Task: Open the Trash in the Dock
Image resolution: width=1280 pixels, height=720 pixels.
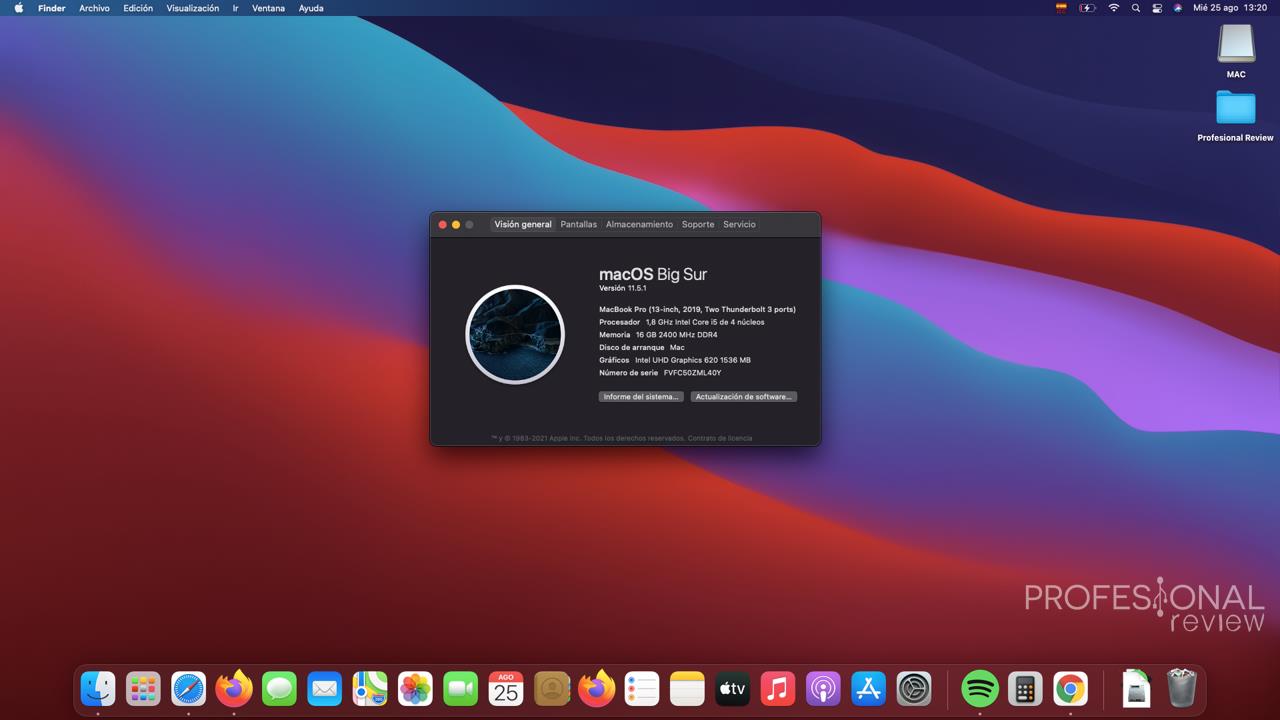Action: (x=1182, y=688)
